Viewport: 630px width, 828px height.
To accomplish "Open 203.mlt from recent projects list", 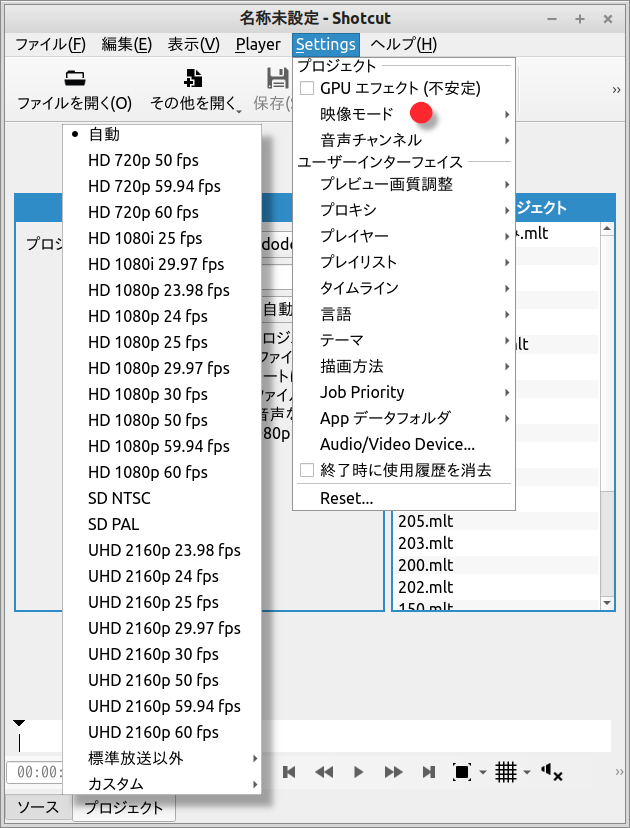I will 426,543.
